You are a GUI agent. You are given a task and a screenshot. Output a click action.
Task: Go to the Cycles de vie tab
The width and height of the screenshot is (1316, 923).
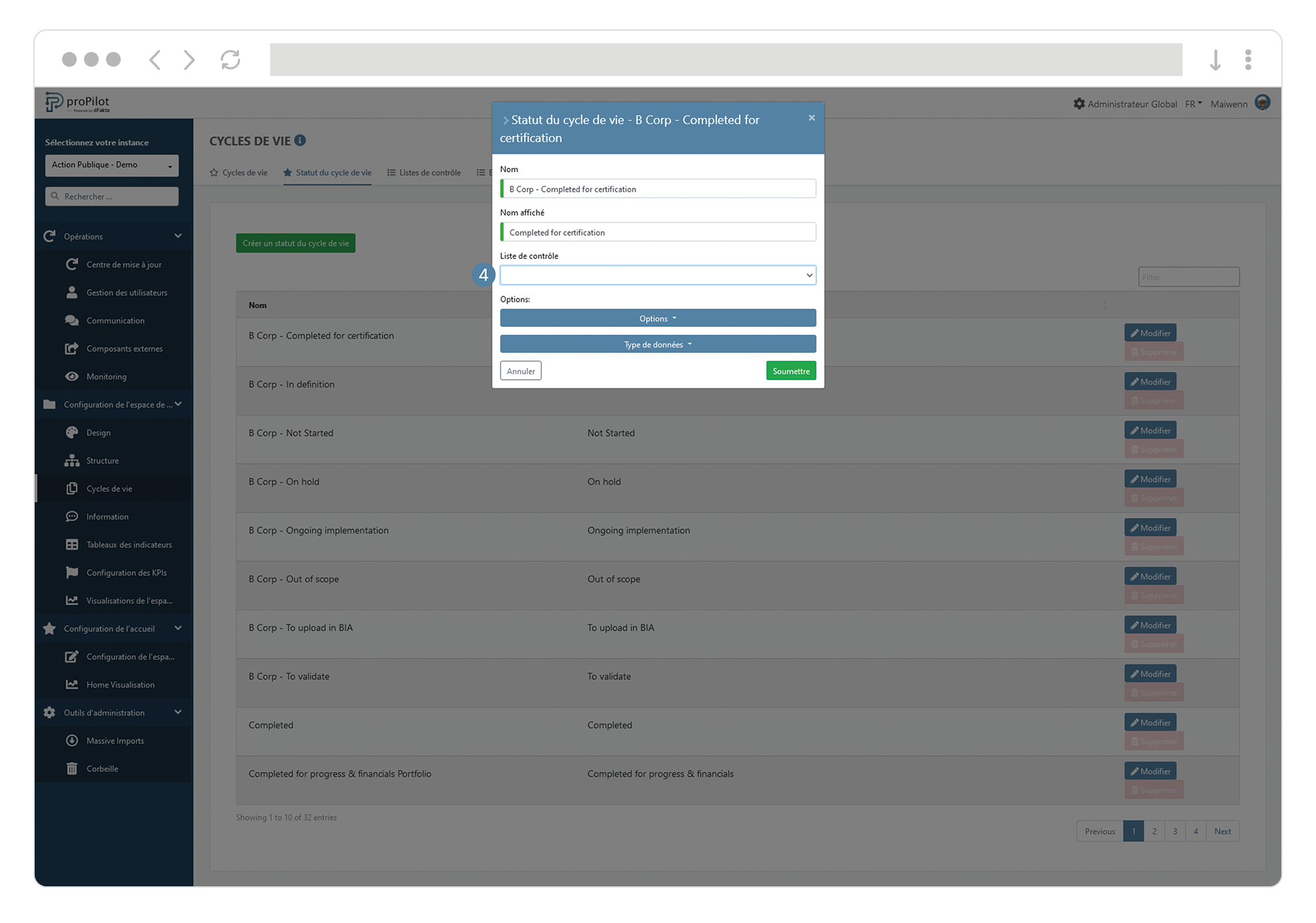coord(244,172)
